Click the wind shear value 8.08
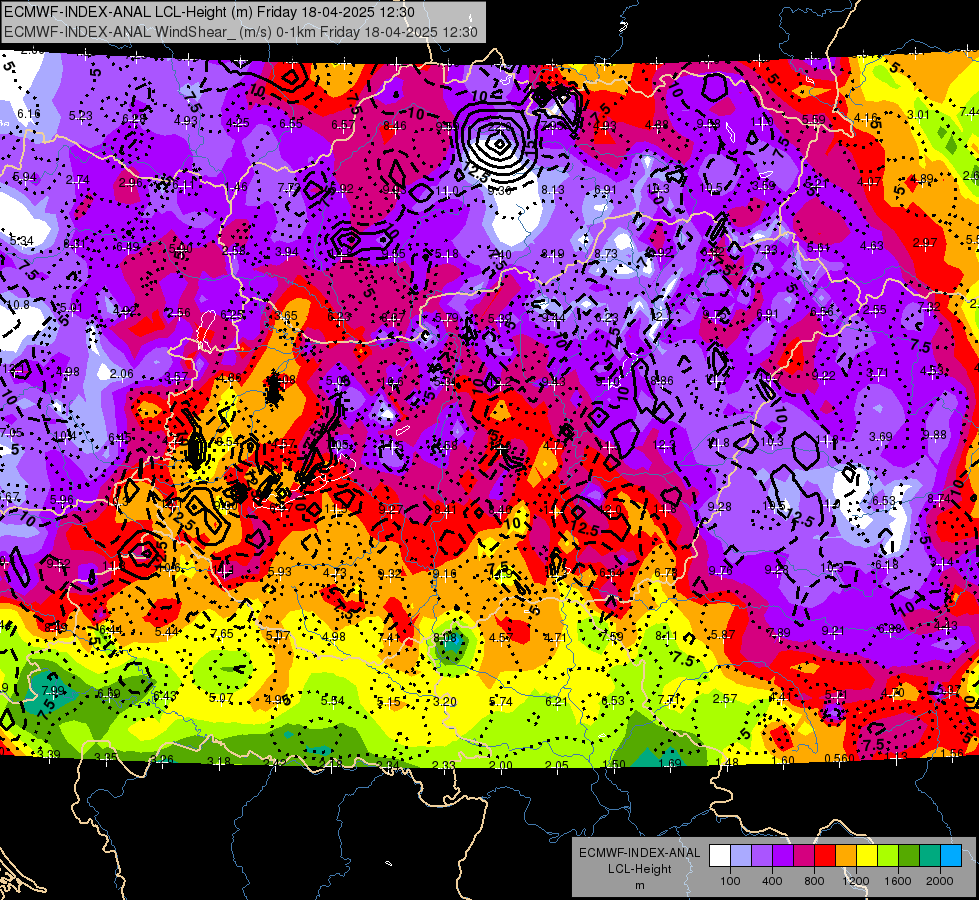 [x=445, y=637]
